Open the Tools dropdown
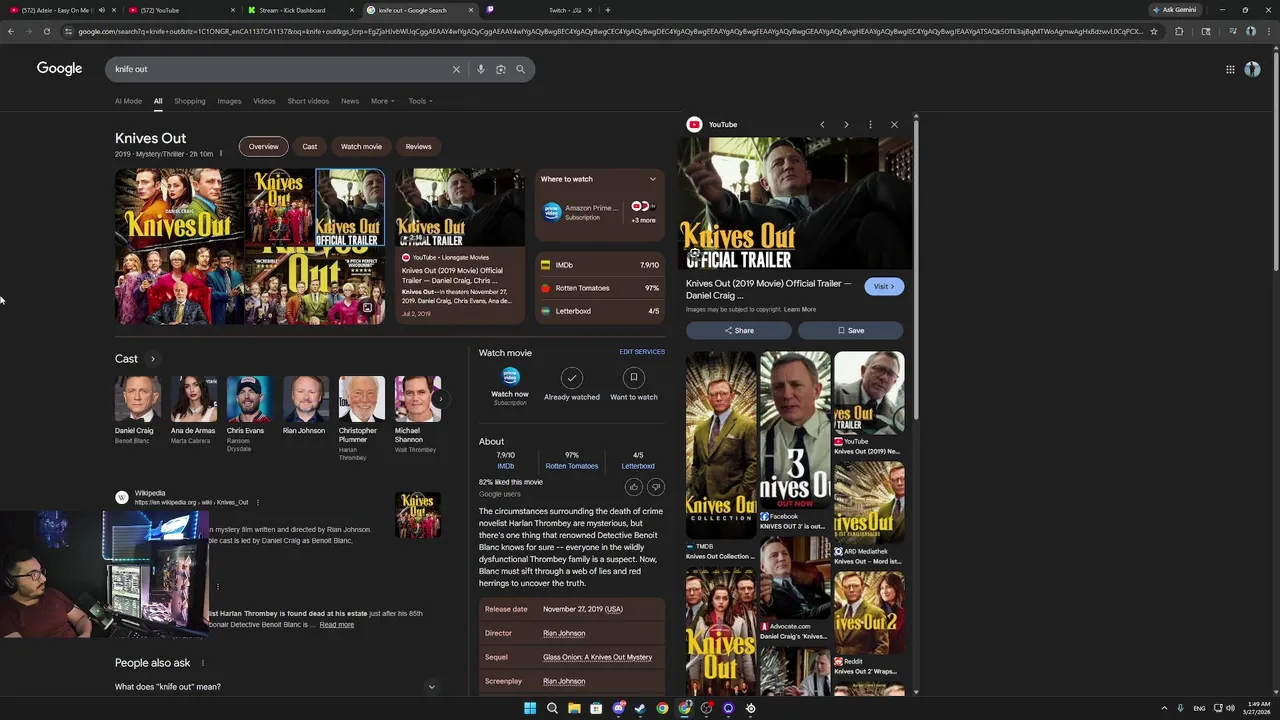Image resolution: width=1280 pixels, height=720 pixels. pos(420,101)
